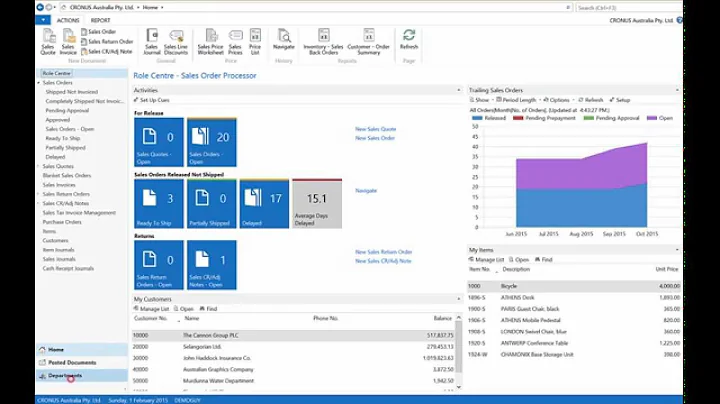Click the New Sales Quote link
Image resolution: width=720 pixels, height=404 pixels.
coord(375,129)
